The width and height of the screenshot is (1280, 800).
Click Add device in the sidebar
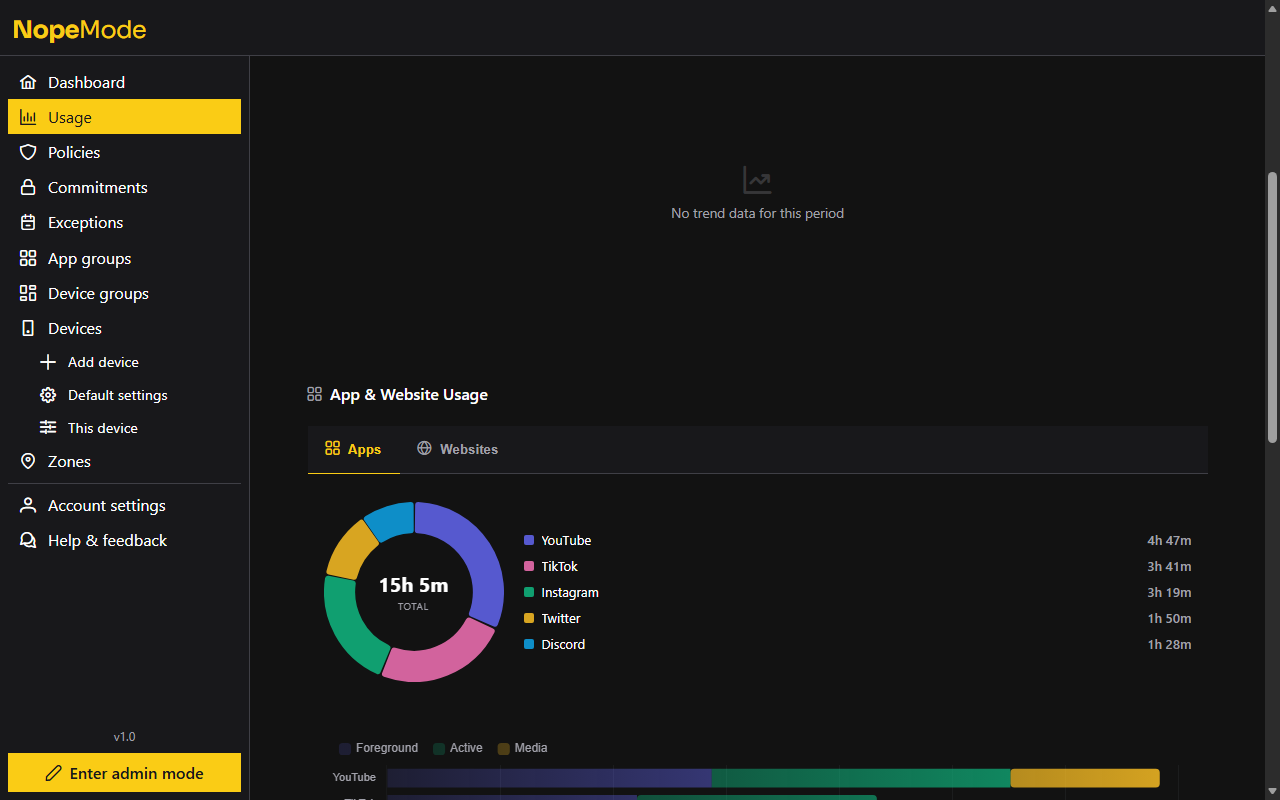[x=103, y=362]
